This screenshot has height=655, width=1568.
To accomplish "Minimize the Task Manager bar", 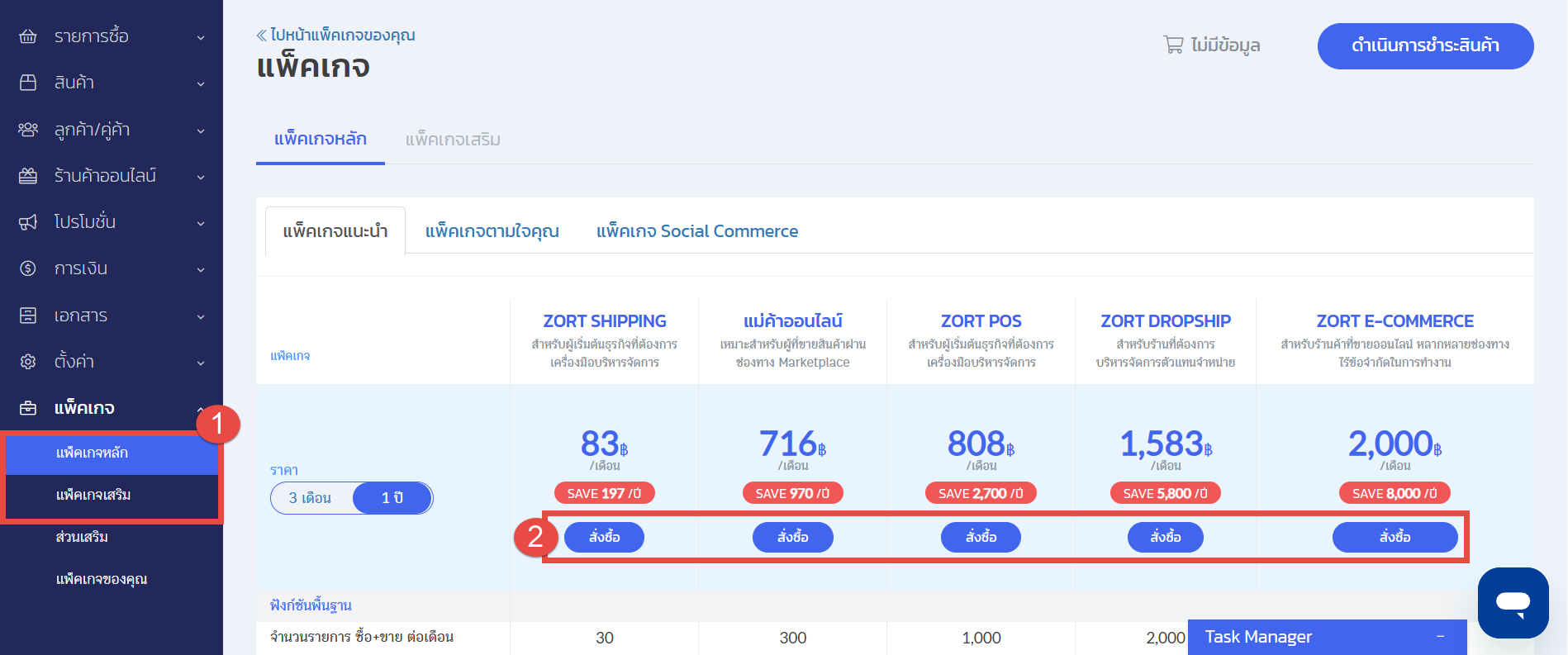I will [1440, 637].
